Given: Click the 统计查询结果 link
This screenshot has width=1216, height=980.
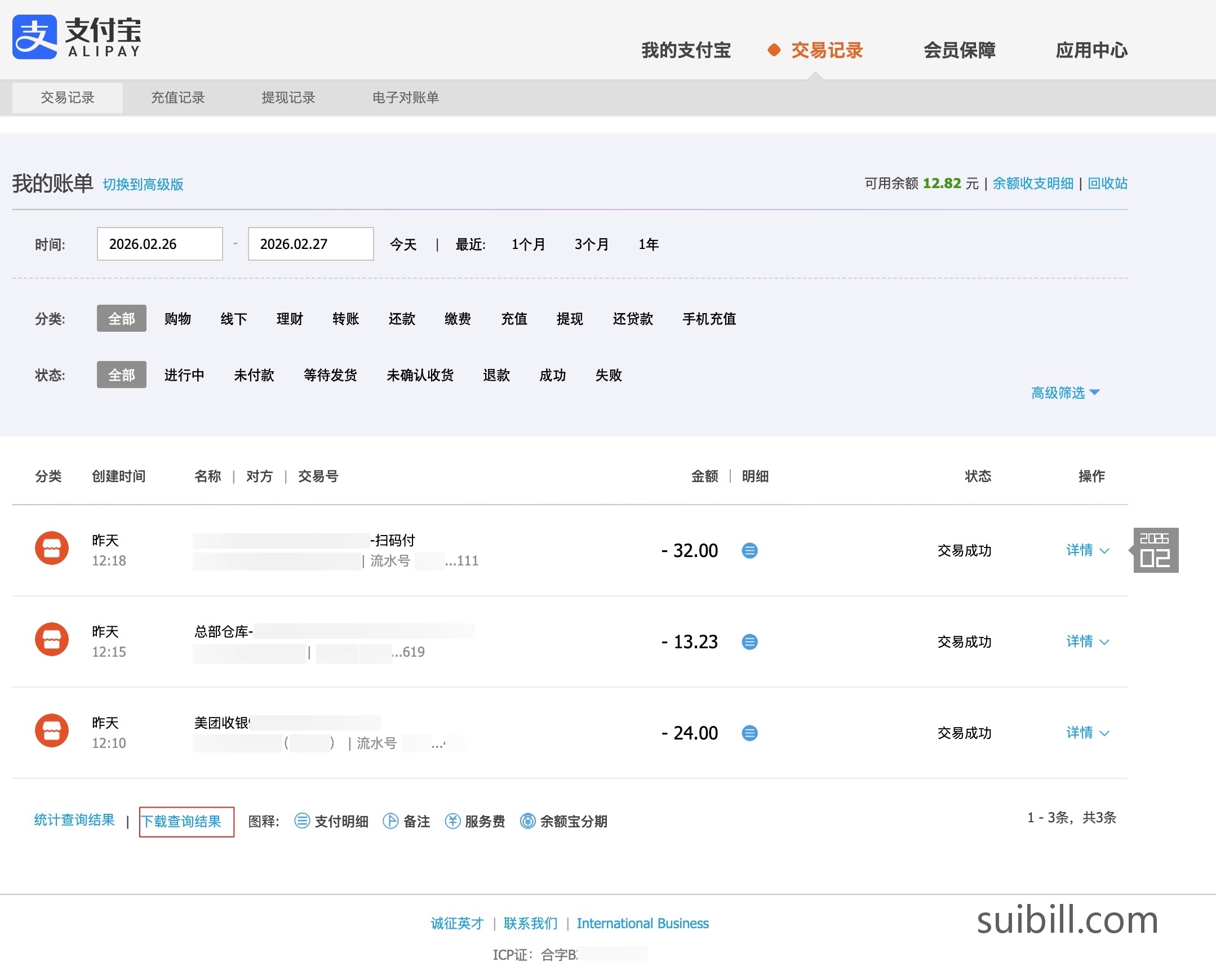Looking at the screenshot, I should point(74,820).
